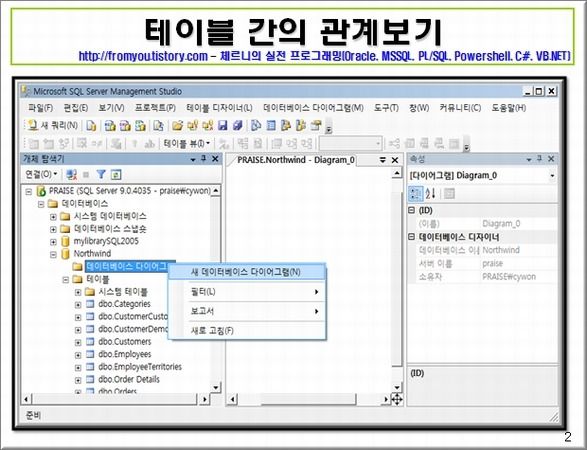Collapse the PRAISE server node
Image resolution: width=587 pixels, height=450 pixels.
pyautogui.click(x=28, y=192)
